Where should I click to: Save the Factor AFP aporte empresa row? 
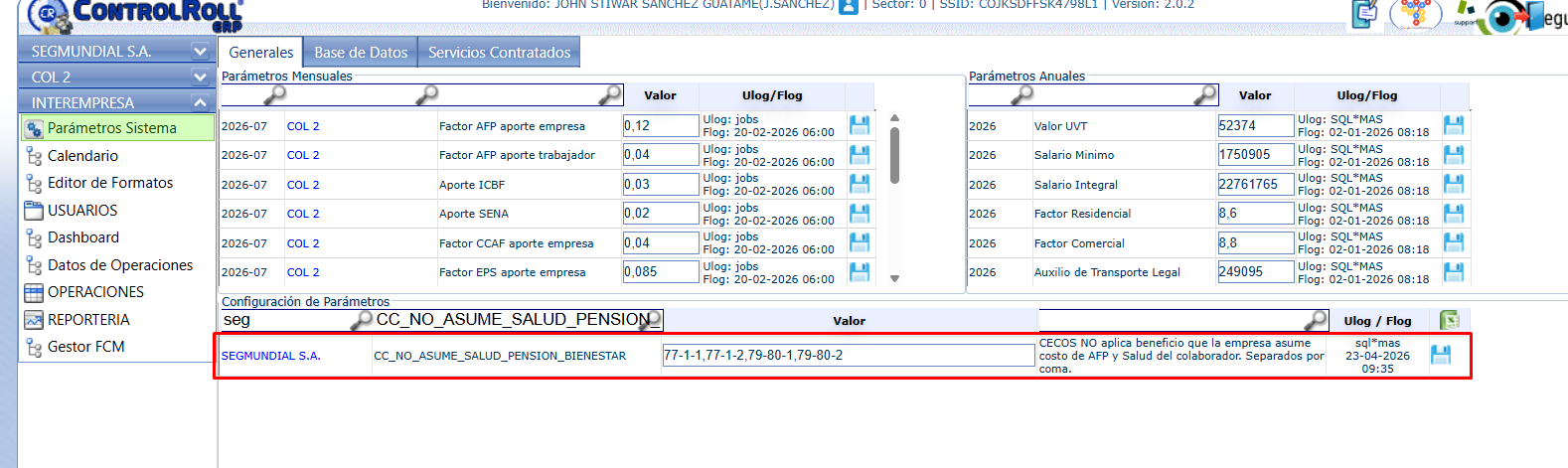click(860, 125)
